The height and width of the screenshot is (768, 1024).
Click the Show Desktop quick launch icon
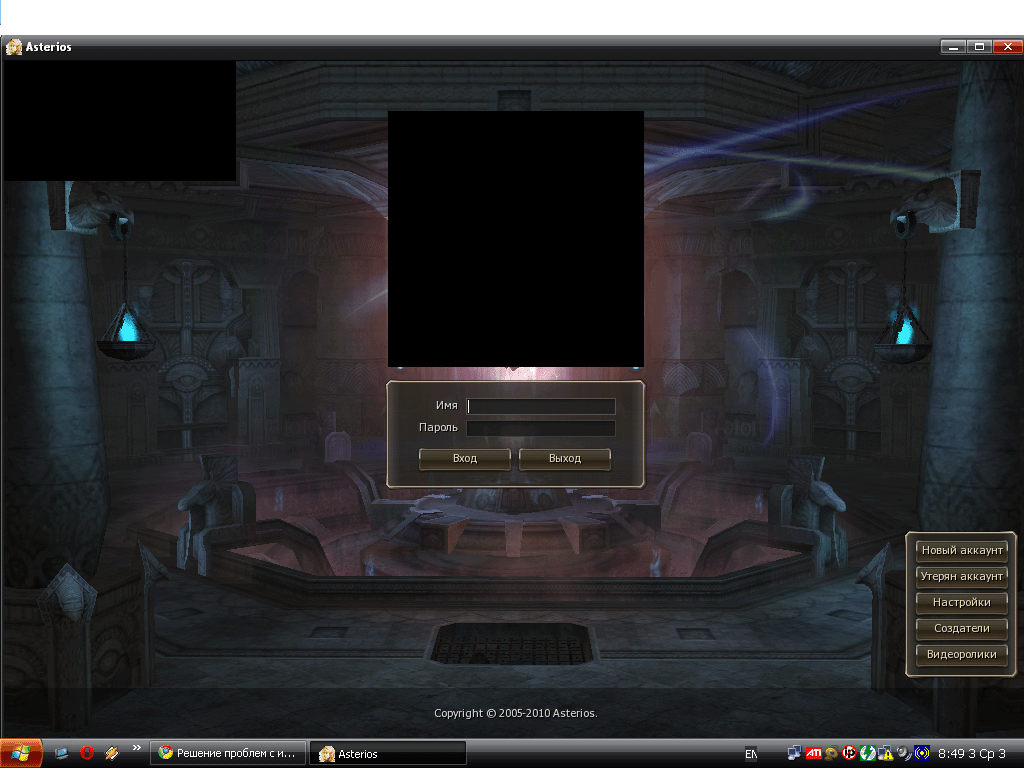[62, 753]
